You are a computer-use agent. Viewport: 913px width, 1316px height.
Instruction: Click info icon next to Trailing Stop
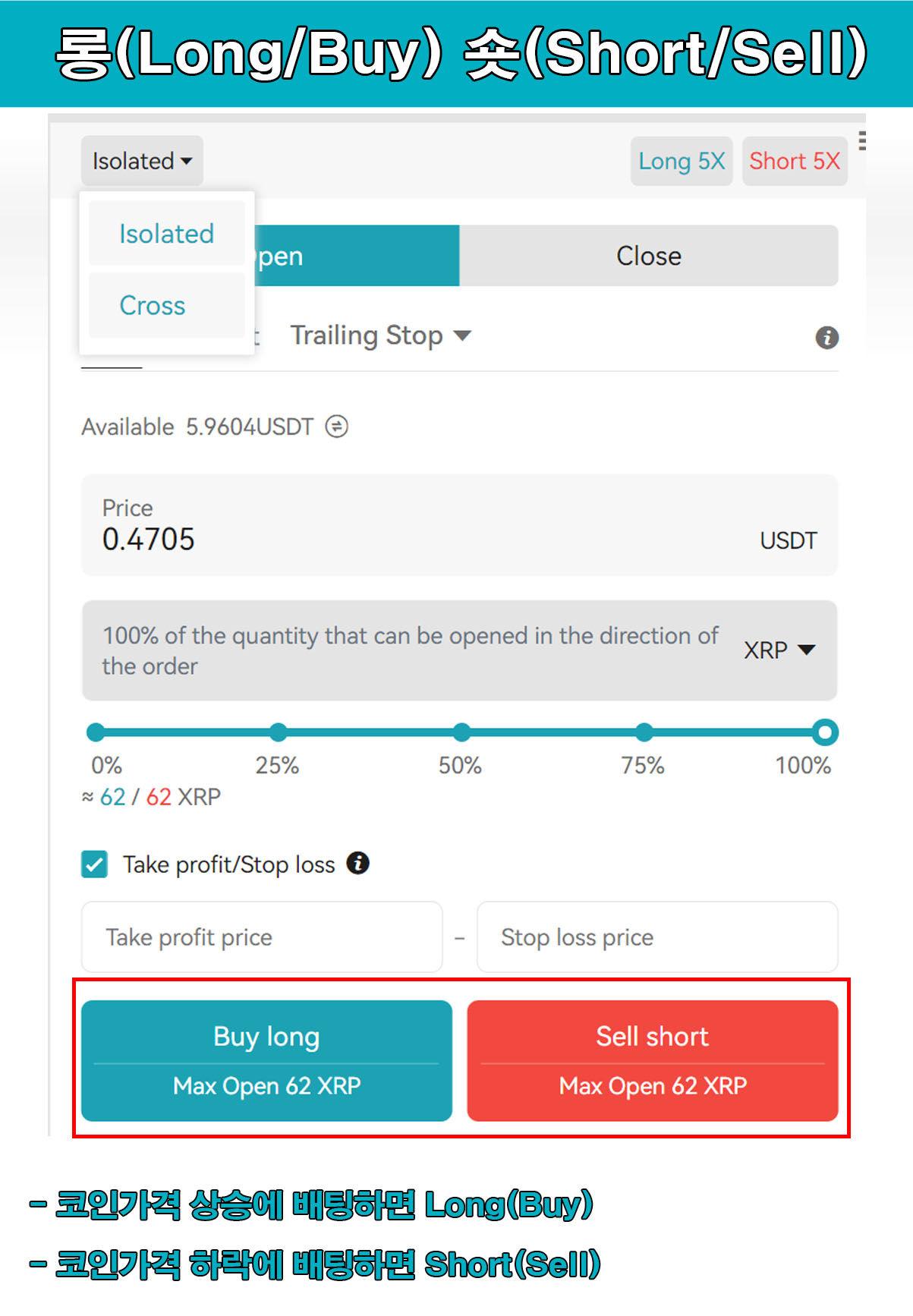pos(826,338)
